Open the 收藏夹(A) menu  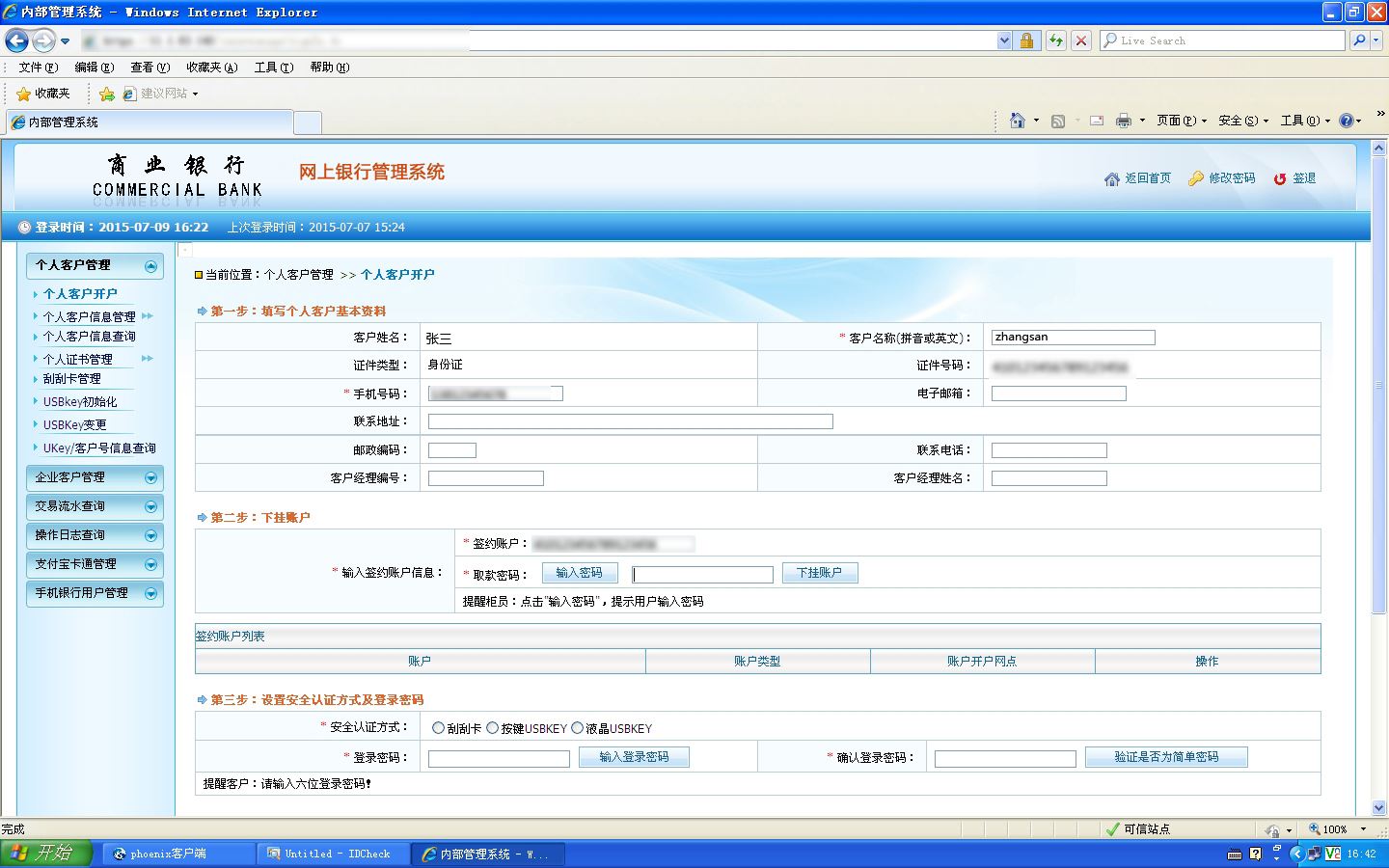click(211, 68)
